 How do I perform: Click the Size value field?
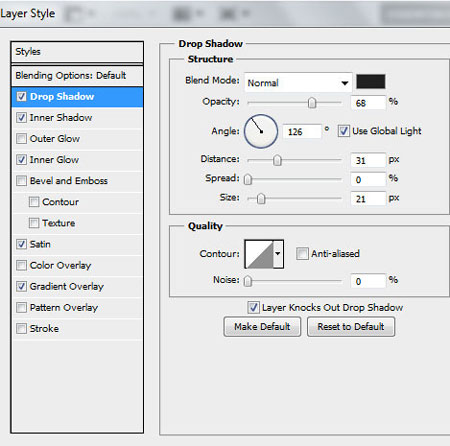368,199
